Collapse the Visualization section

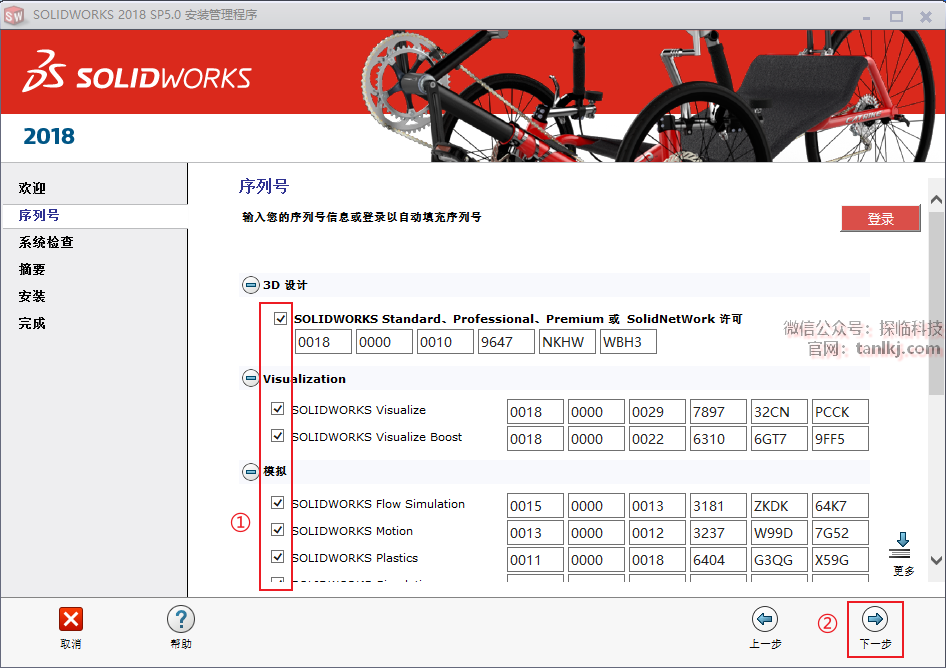pyautogui.click(x=250, y=378)
